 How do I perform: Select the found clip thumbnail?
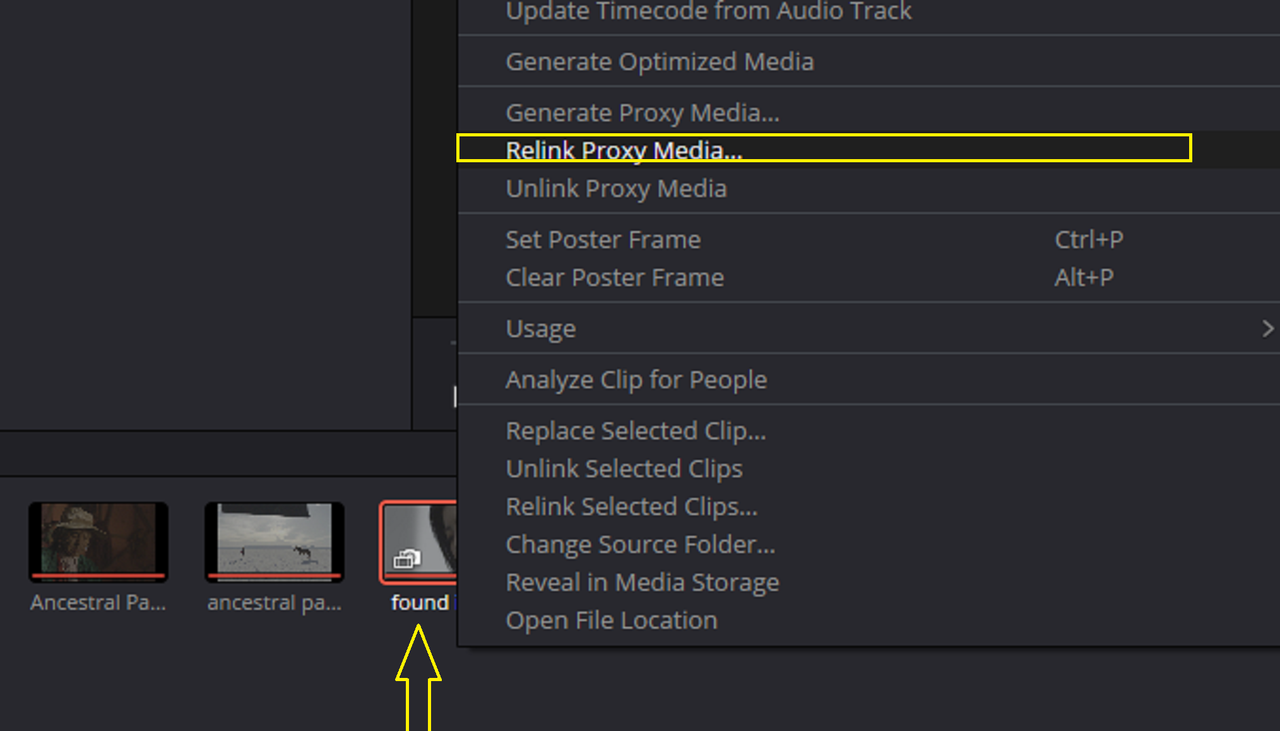pyautogui.click(x=419, y=542)
